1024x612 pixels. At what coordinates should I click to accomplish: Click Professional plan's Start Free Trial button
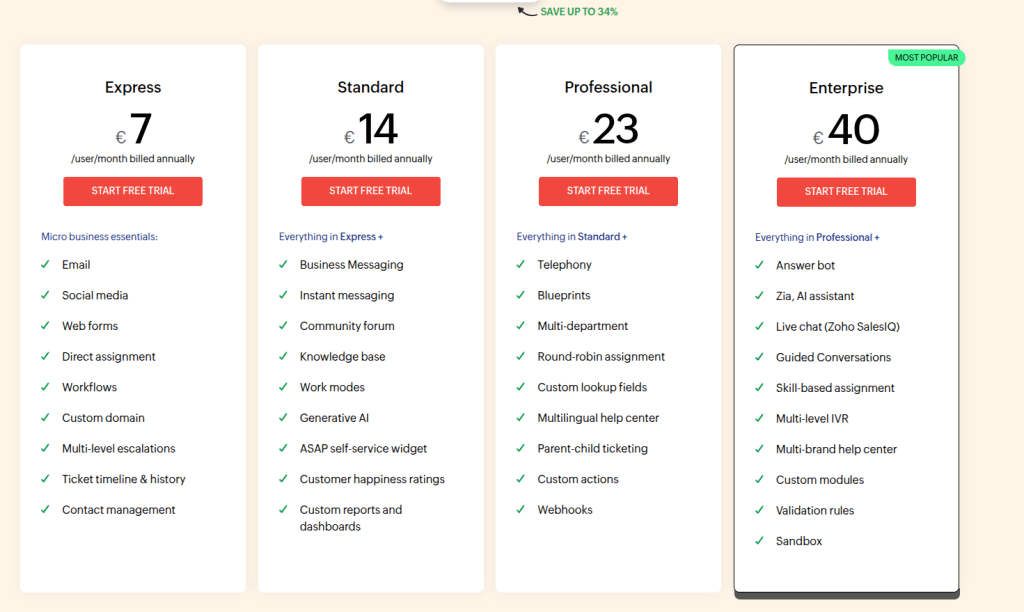pos(608,191)
